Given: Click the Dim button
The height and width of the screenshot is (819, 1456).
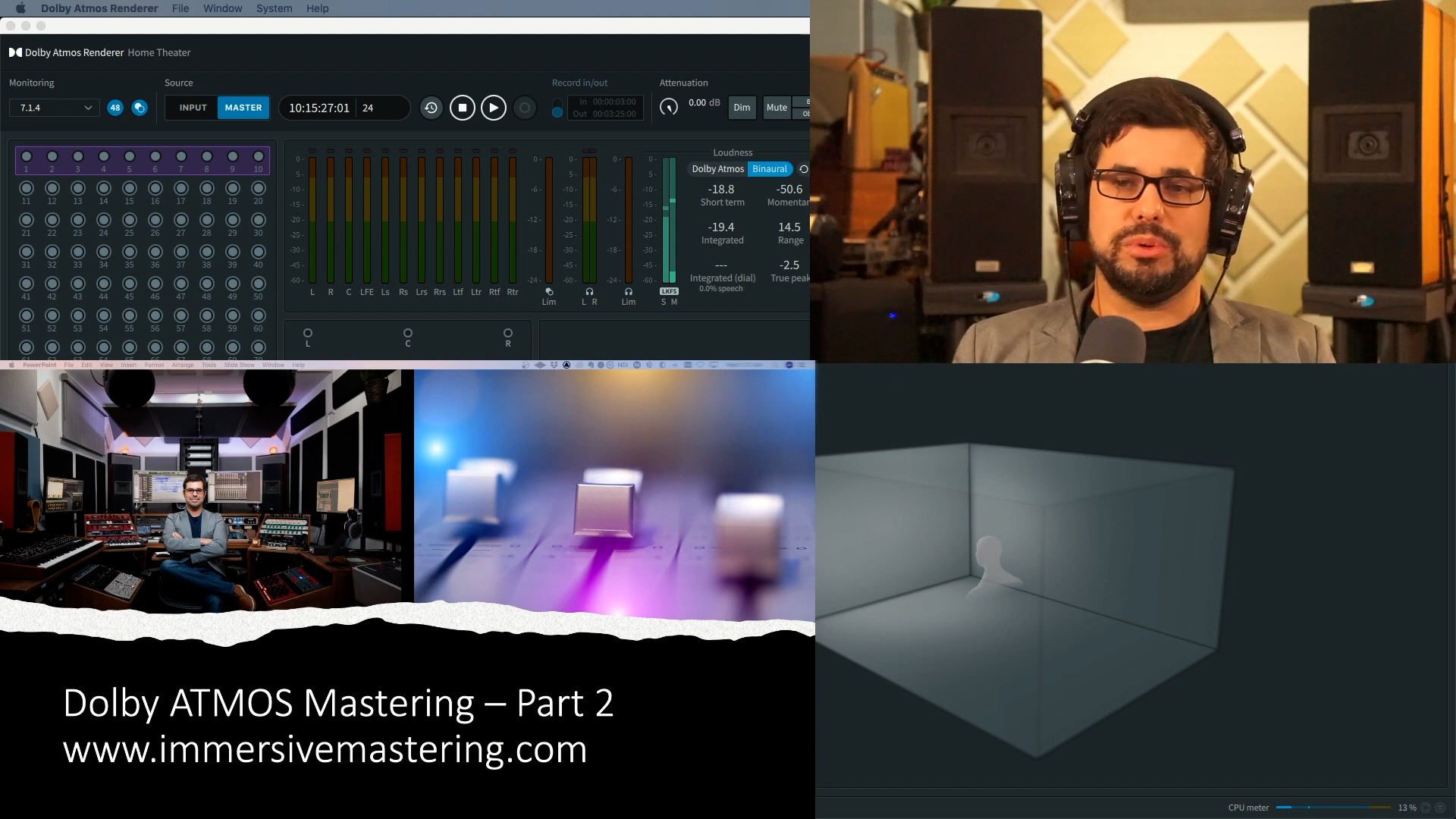Looking at the screenshot, I should pyautogui.click(x=742, y=108).
